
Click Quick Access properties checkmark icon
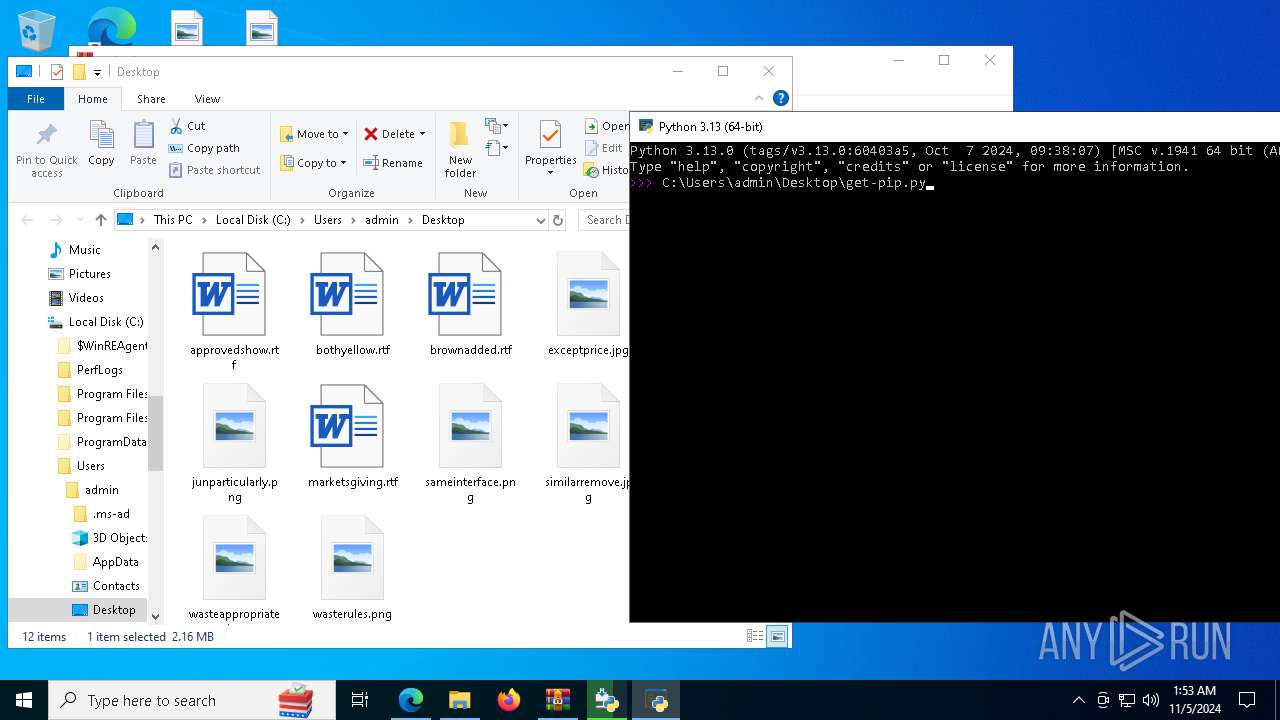pos(57,72)
